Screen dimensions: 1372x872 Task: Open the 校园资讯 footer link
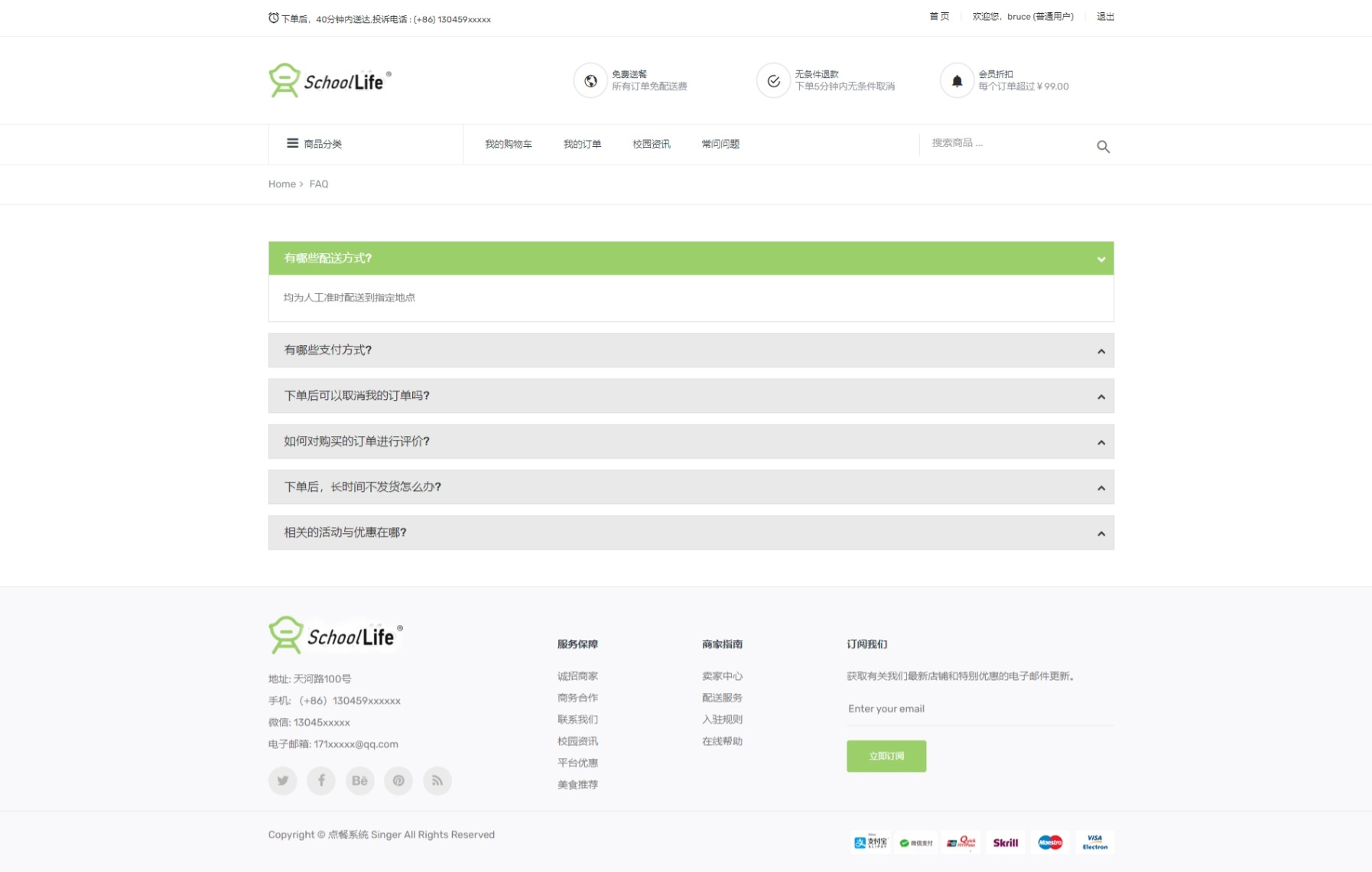tap(577, 741)
